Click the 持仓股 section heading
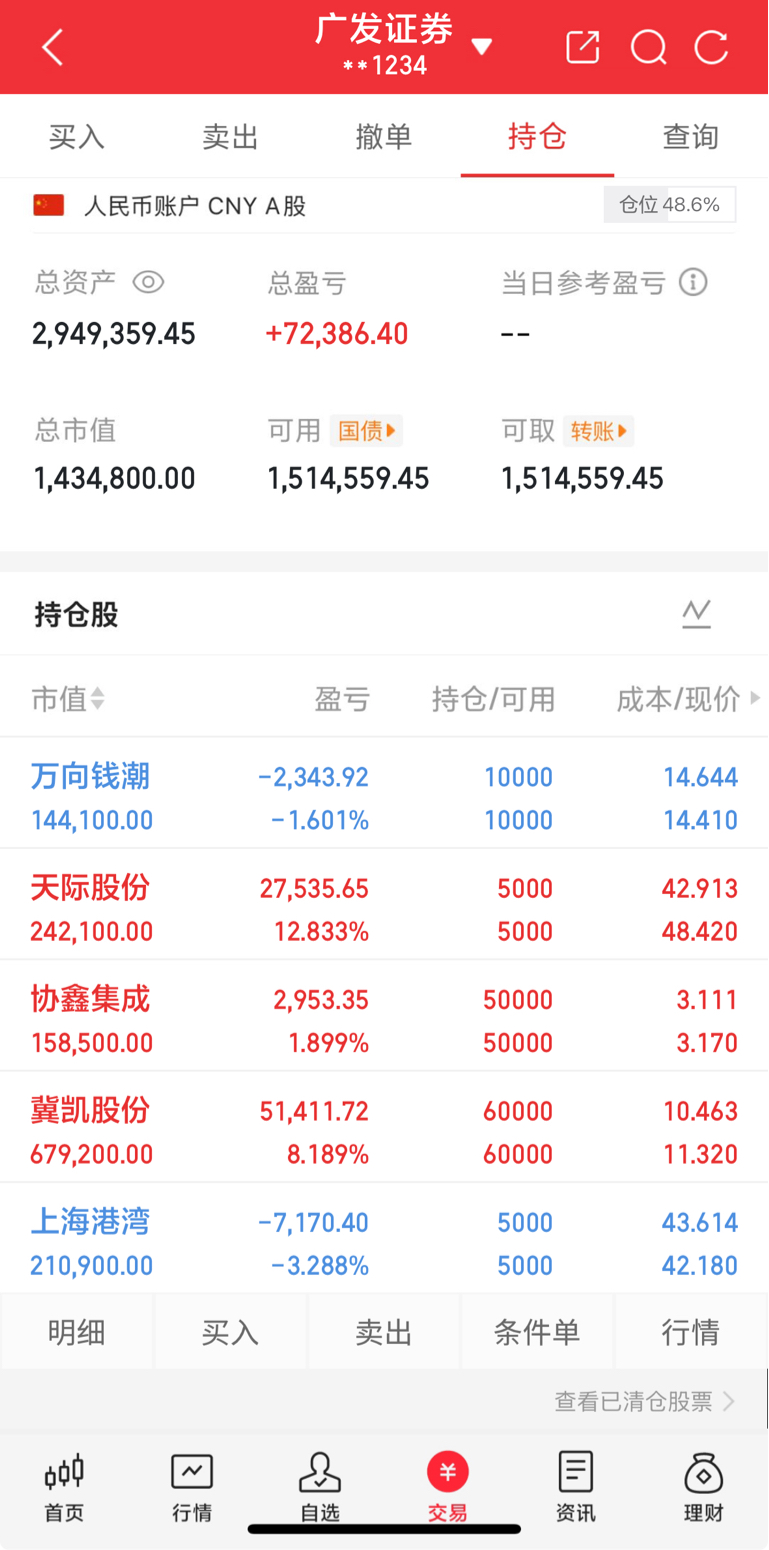Viewport: 769px width, 1550px height. click(x=76, y=614)
